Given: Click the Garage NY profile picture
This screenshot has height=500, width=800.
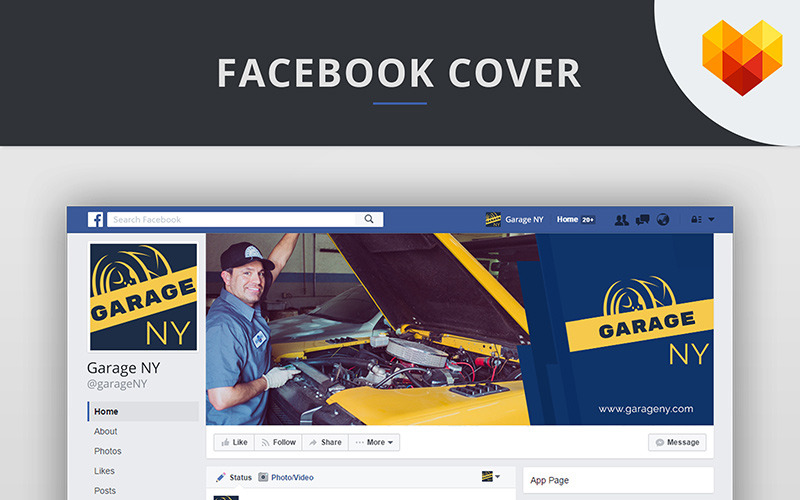Looking at the screenshot, I should [x=143, y=297].
